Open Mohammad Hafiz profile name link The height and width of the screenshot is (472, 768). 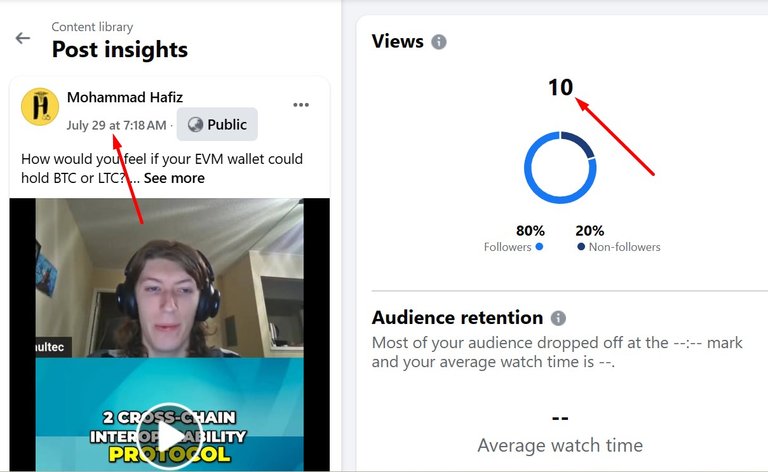click(x=125, y=97)
